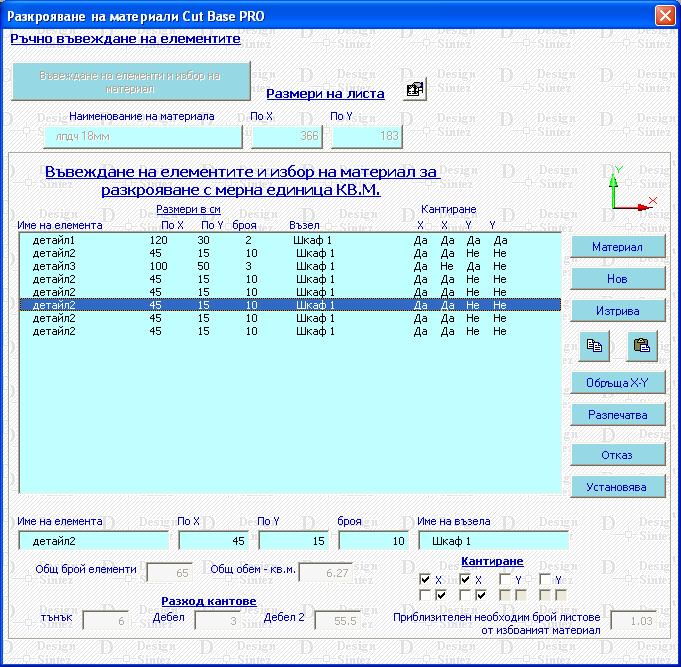Click the Нов button
Viewport: 681px width, 667px height.
(618, 279)
